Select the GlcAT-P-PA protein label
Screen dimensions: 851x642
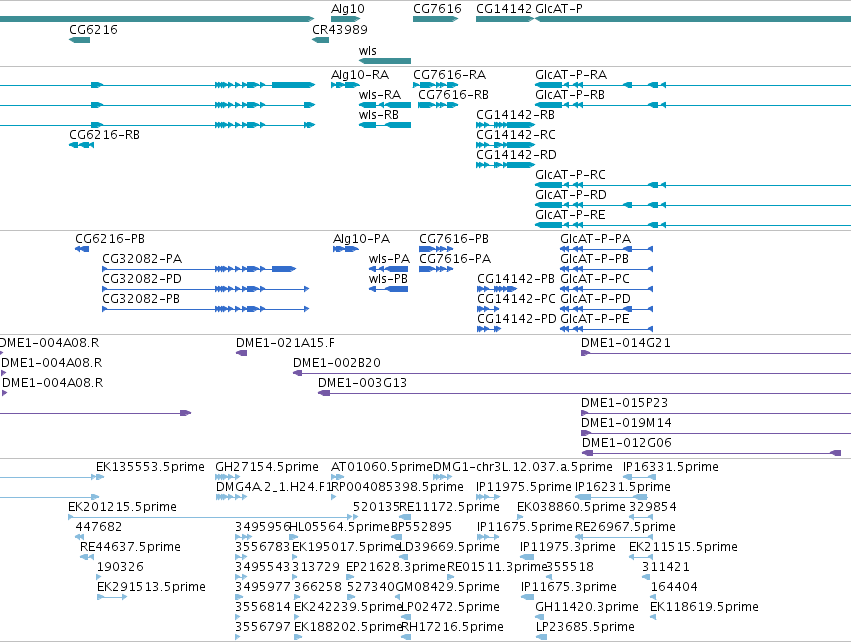pos(595,239)
